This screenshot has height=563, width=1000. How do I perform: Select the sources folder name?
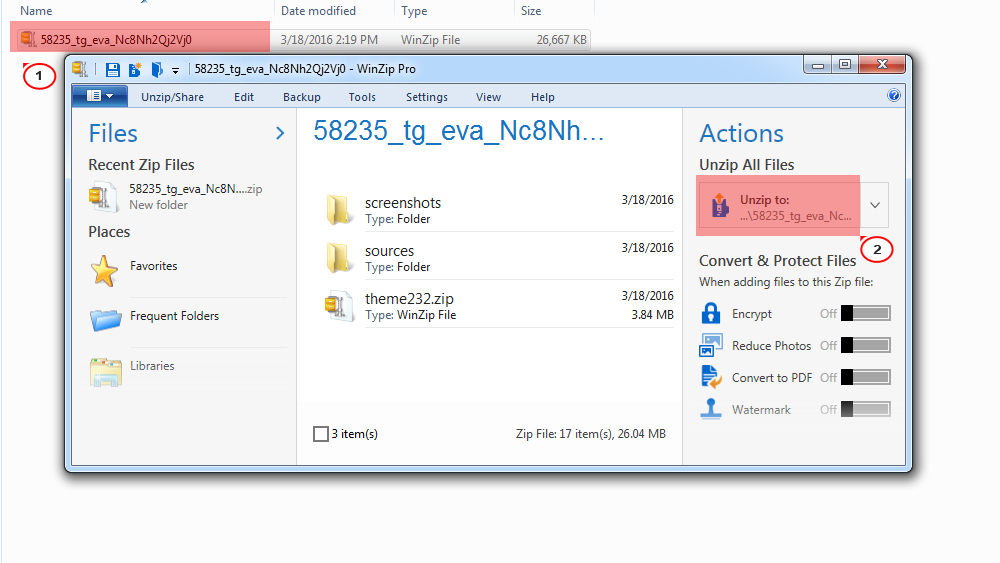click(389, 251)
